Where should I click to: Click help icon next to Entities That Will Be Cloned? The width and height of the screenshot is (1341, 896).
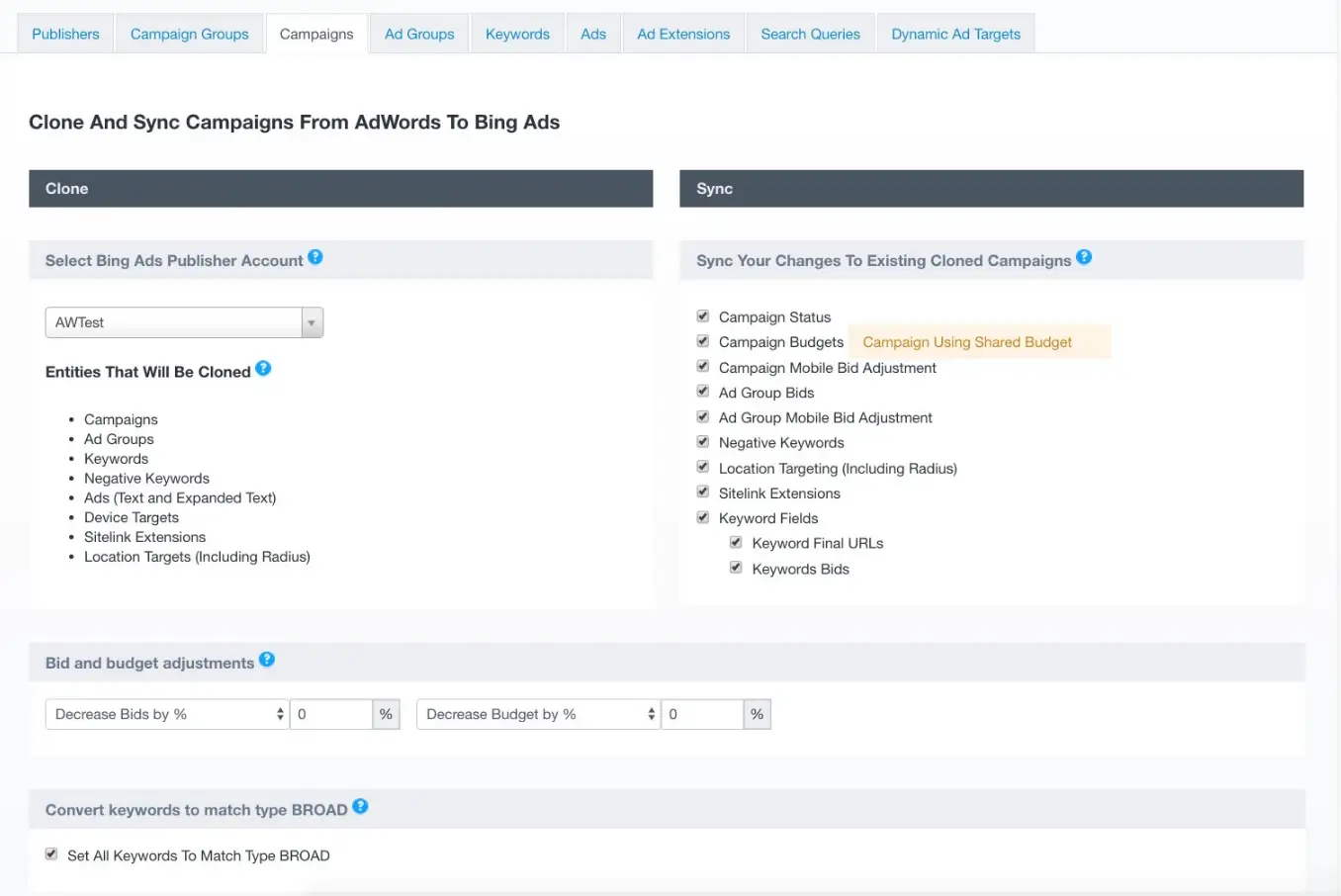tap(263, 369)
